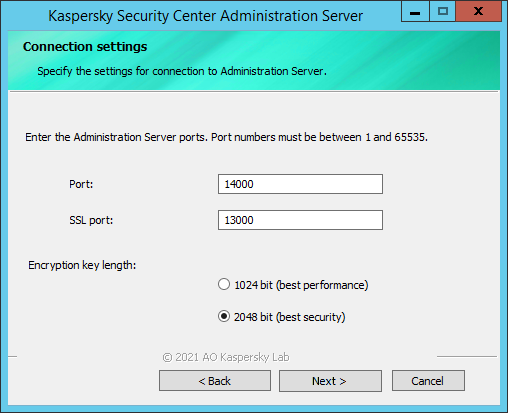
Task: Close the Administration Server installer window
Action: coord(478,12)
